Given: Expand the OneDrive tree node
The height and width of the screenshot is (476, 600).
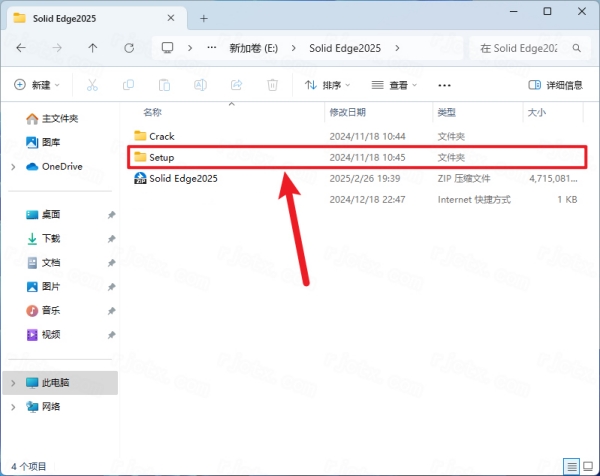Looking at the screenshot, I should 12,166.
